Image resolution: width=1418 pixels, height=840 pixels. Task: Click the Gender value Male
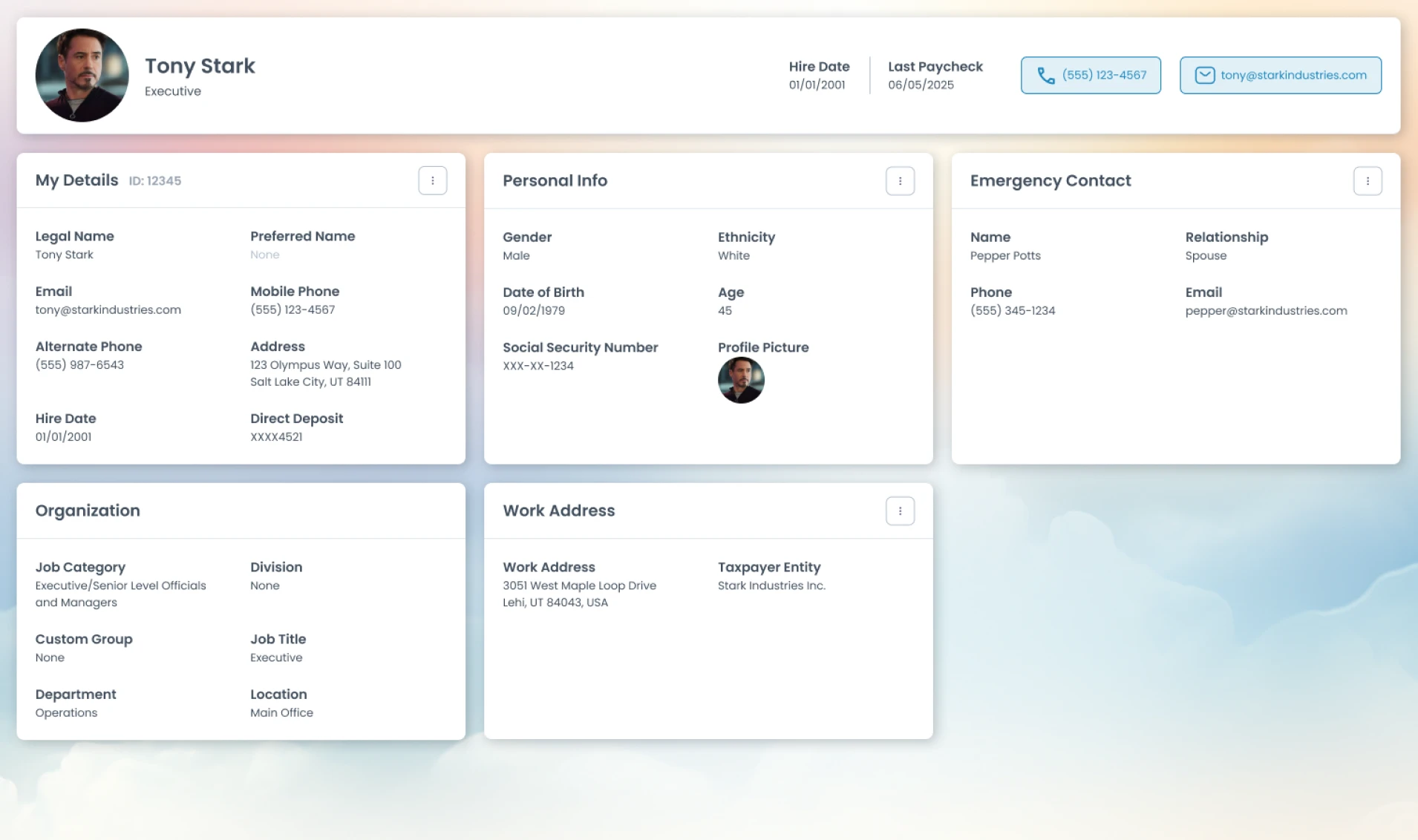click(516, 255)
